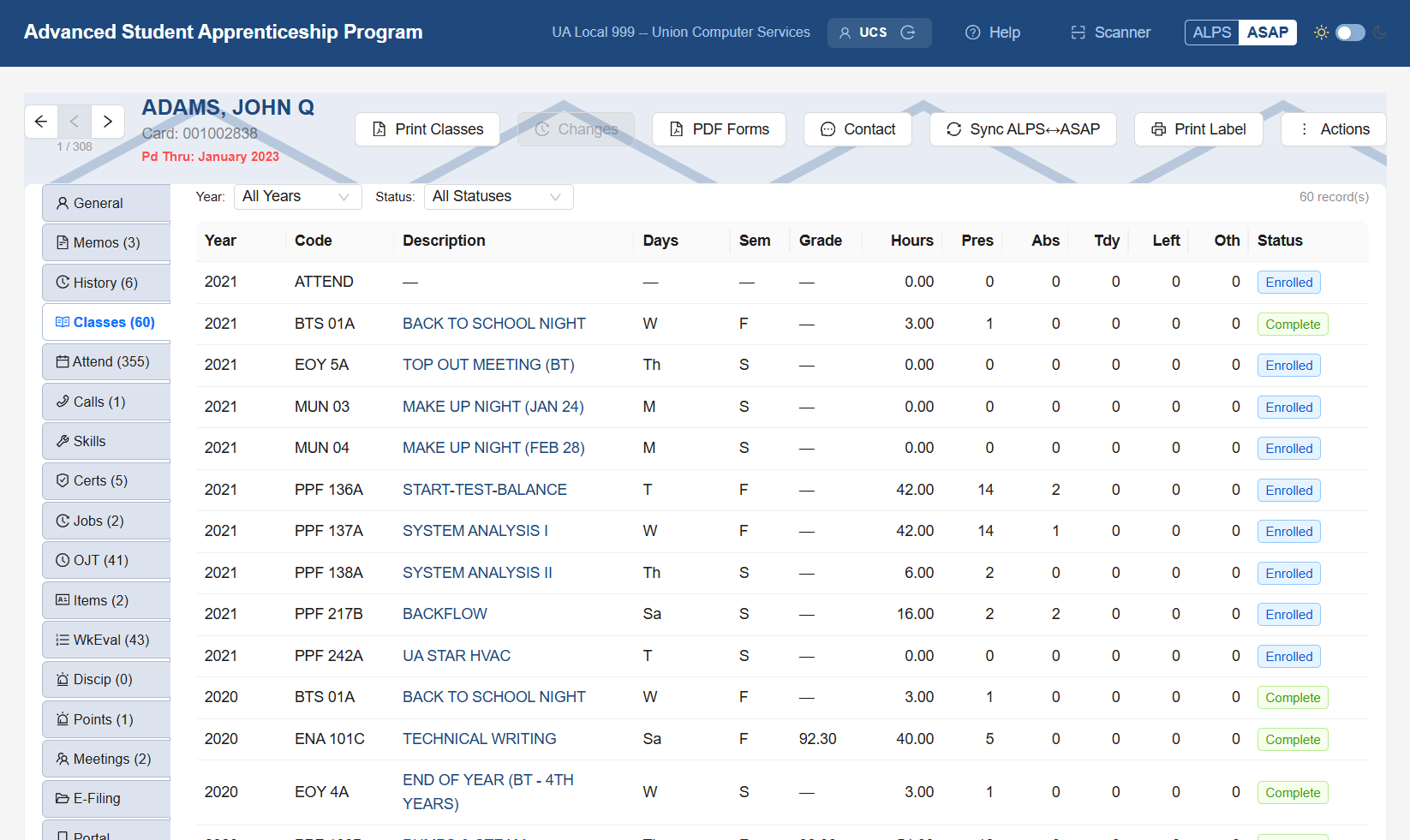
Task: Open the Items (2) tab
Action: click(106, 600)
